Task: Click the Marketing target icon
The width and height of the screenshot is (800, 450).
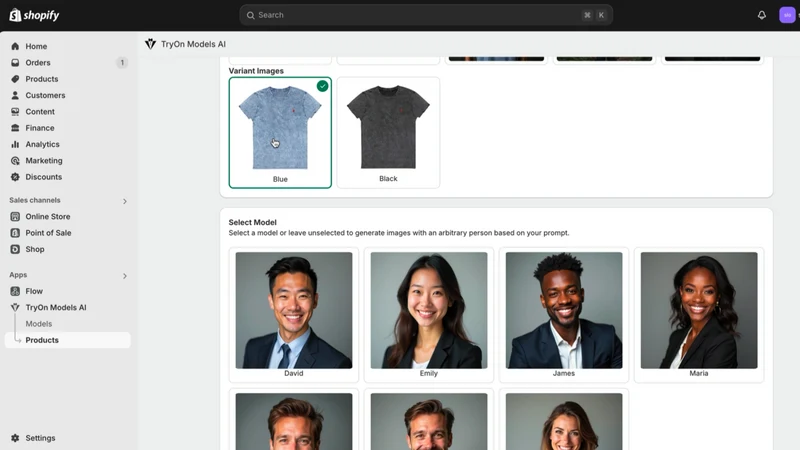Action: point(15,161)
